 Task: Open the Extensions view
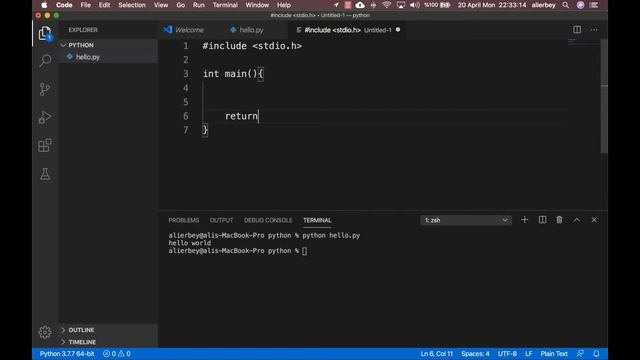pos(45,145)
